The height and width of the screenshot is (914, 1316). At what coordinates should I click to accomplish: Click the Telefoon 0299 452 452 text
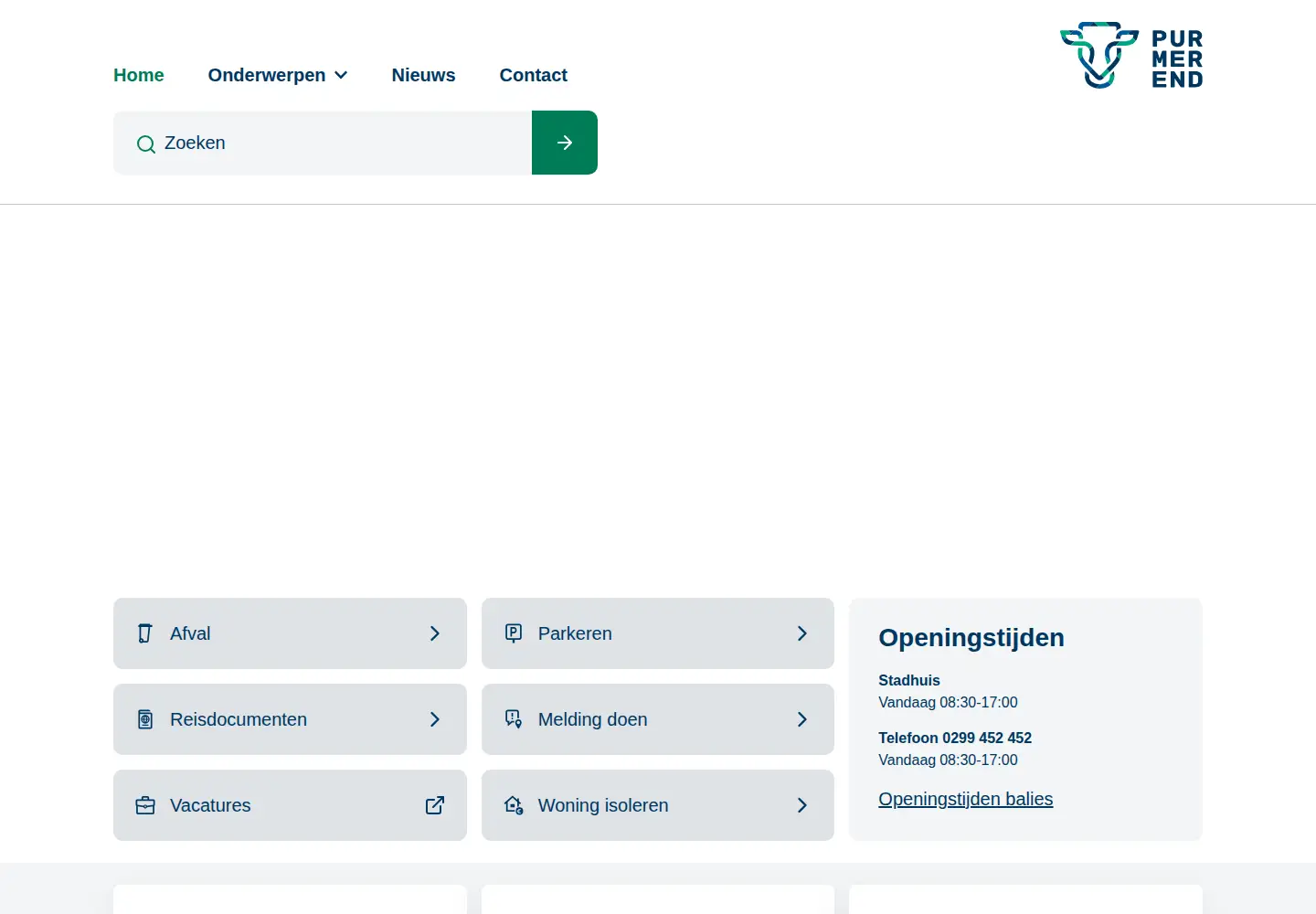pyautogui.click(x=955, y=738)
